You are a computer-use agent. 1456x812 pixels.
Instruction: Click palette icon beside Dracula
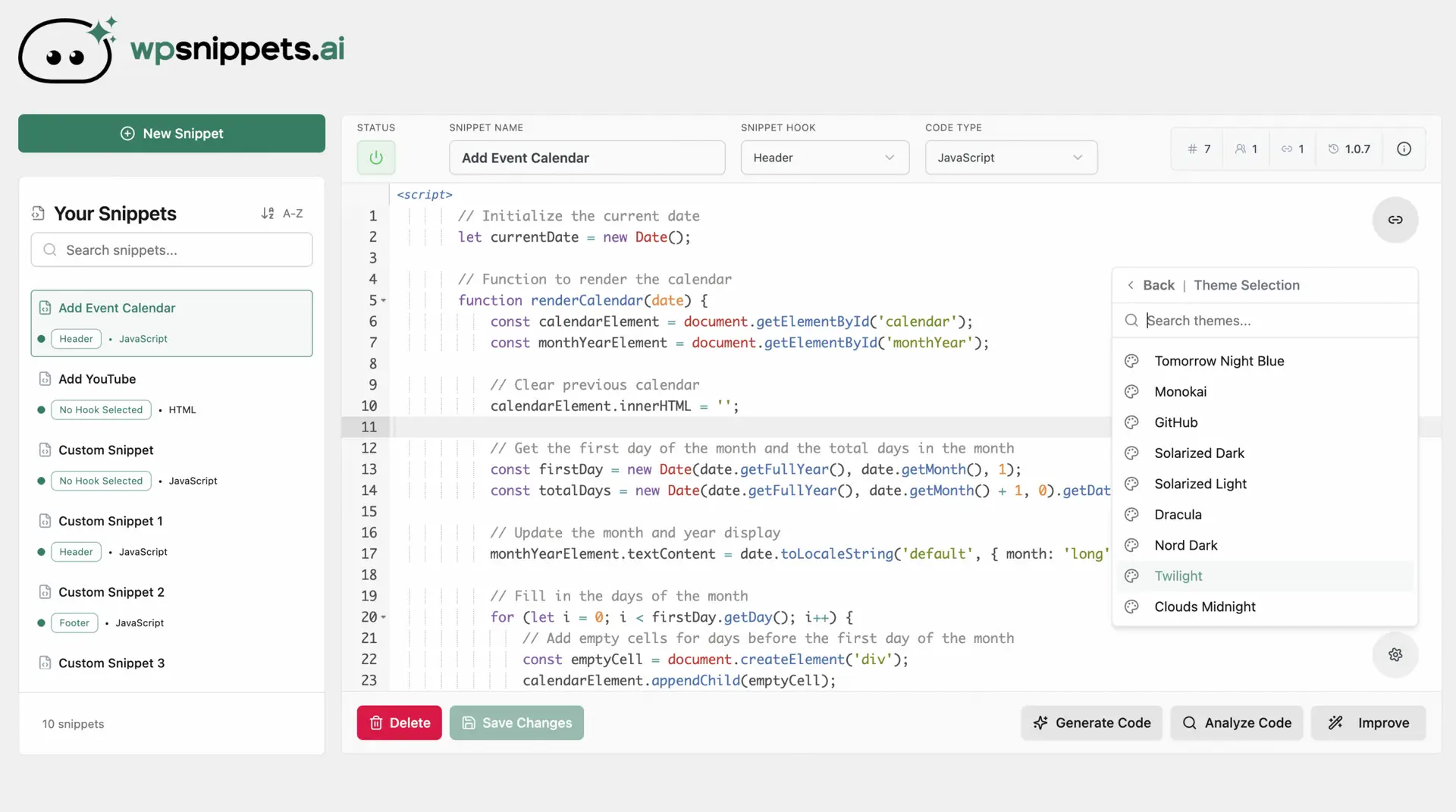click(1131, 514)
